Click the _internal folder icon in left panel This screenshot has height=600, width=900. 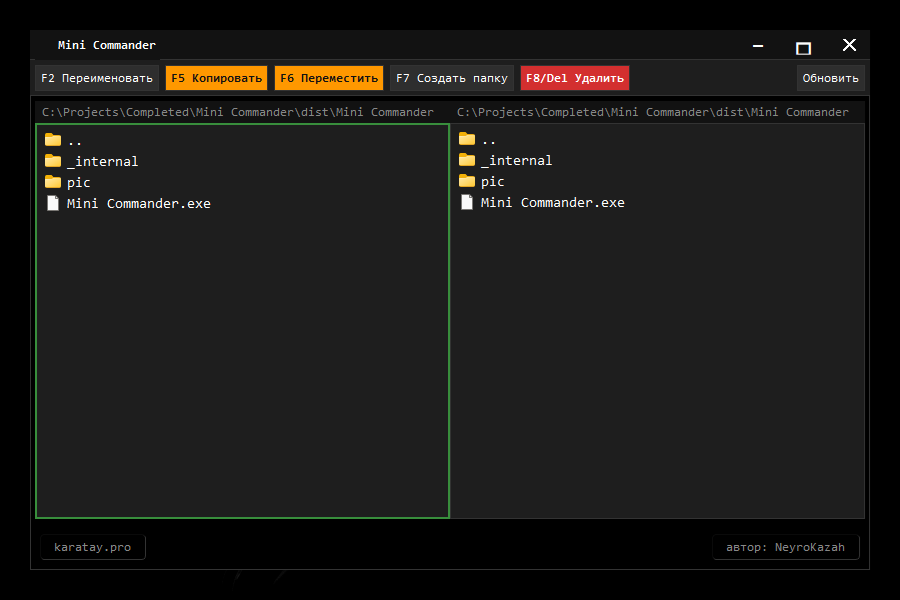(x=53, y=161)
